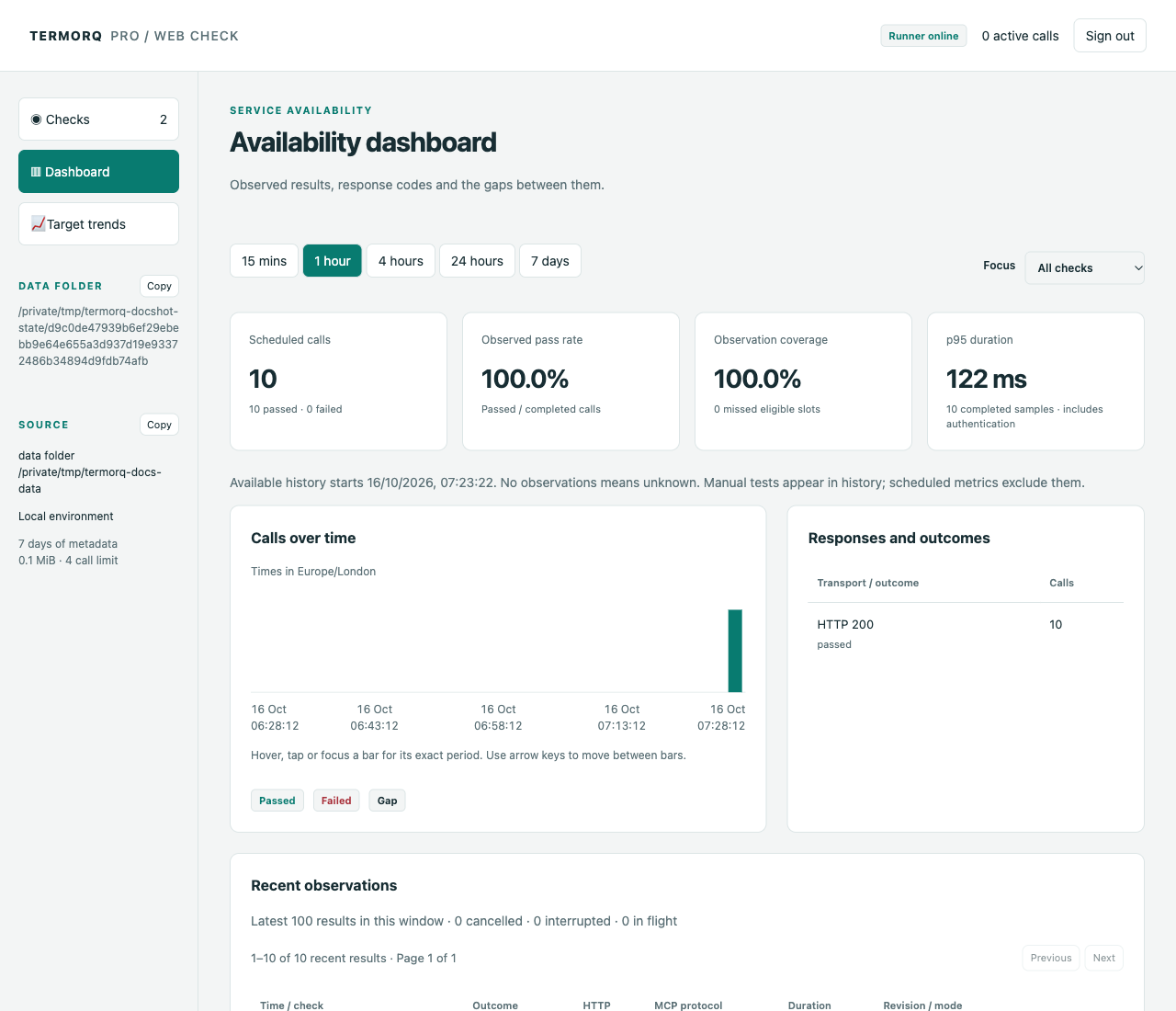Select the 15 mins time range
Viewport: 1176px width, 1011px height.
(264, 261)
